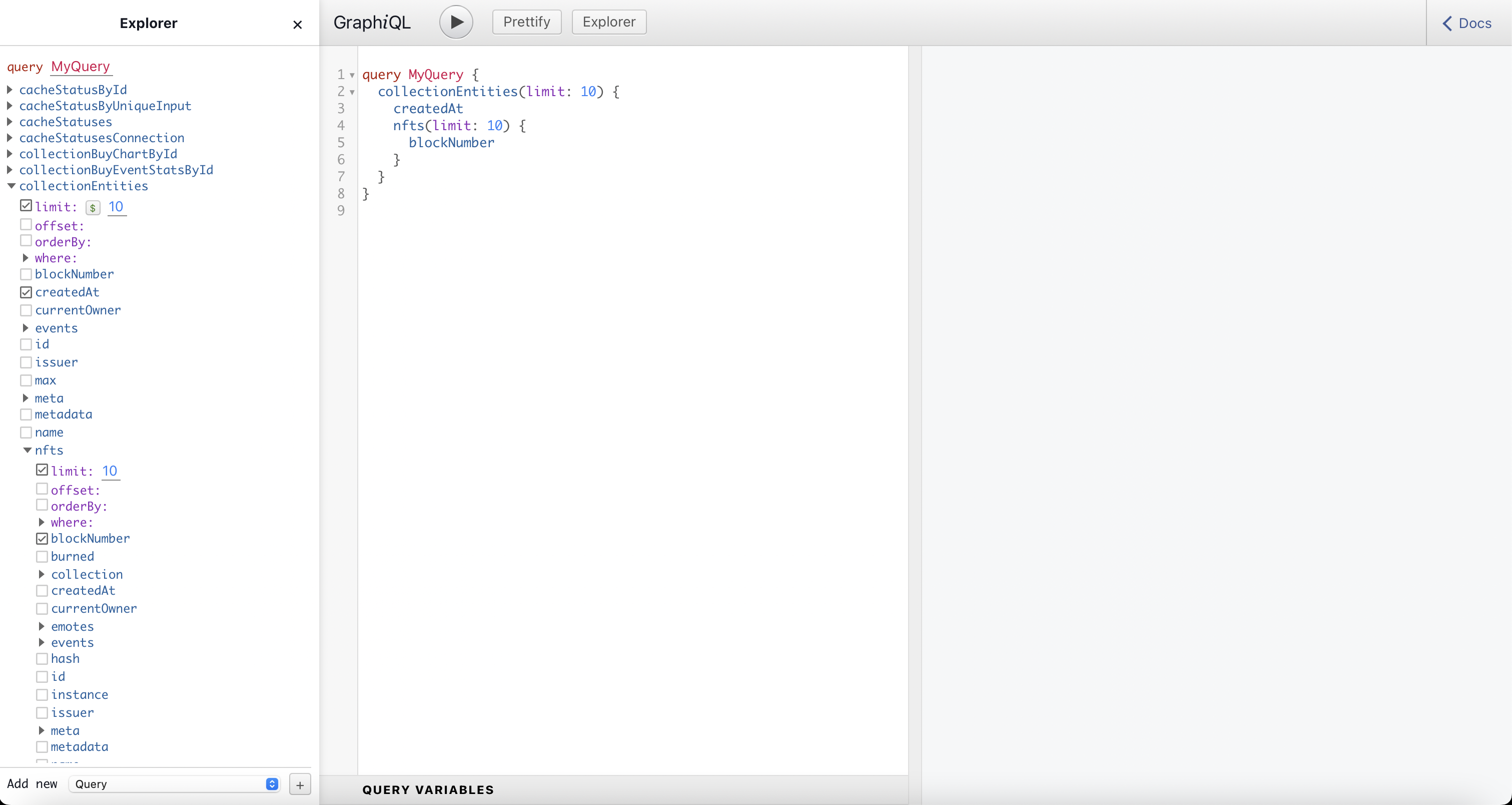This screenshot has width=1512, height=805.
Task: Toggle the Explorer toolbar button
Action: click(x=609, y=23)
